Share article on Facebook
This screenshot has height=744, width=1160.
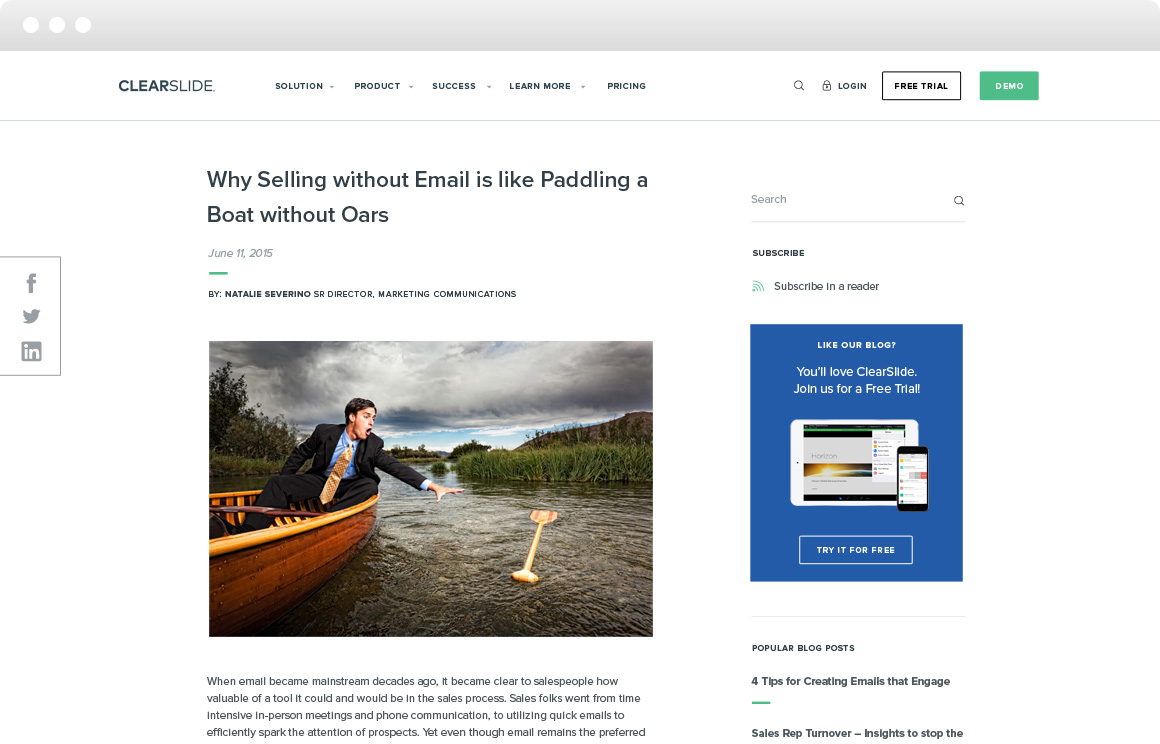[32, 283]
